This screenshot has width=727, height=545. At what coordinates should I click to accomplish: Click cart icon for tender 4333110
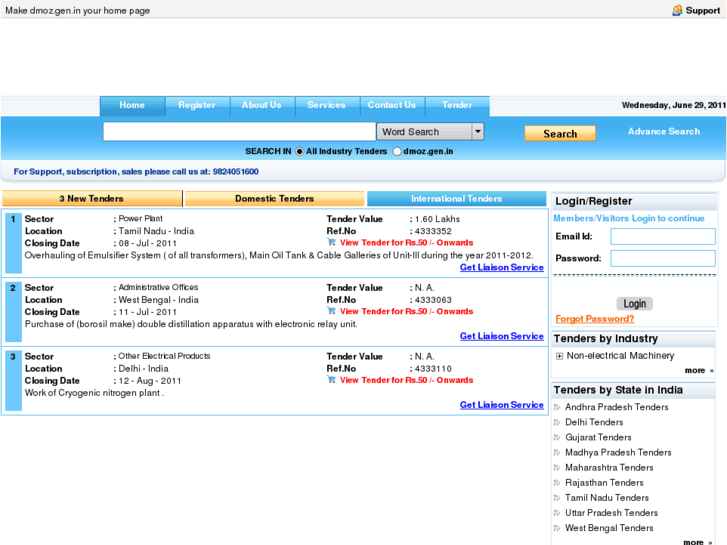tap(332, 380)
